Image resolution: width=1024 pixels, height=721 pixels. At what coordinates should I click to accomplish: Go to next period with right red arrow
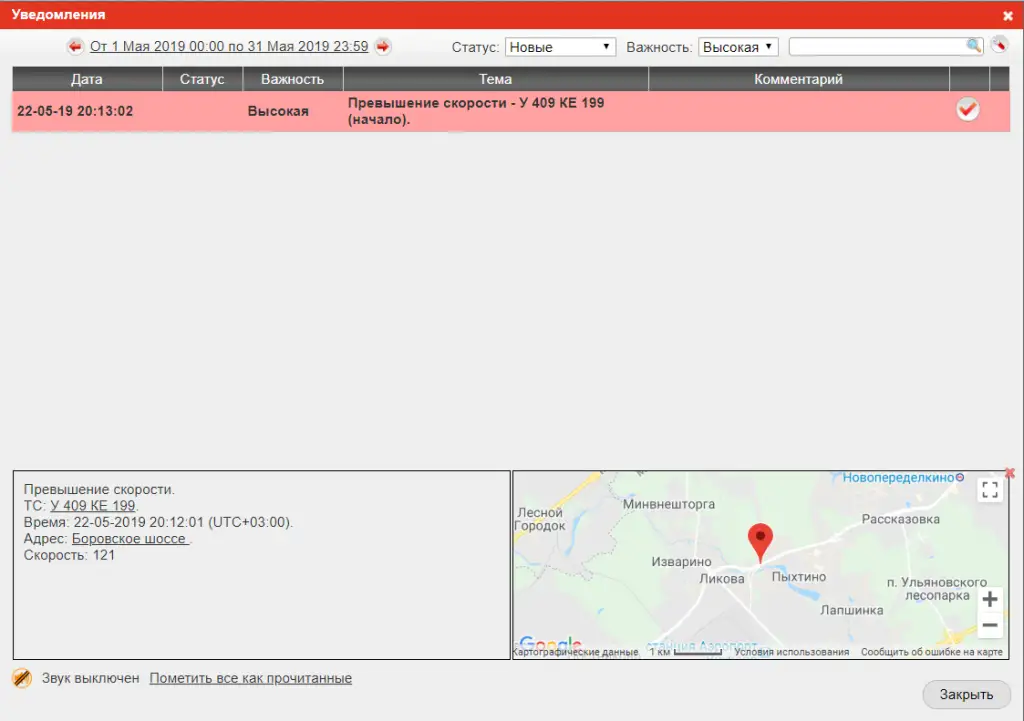[x=382, y=47]
